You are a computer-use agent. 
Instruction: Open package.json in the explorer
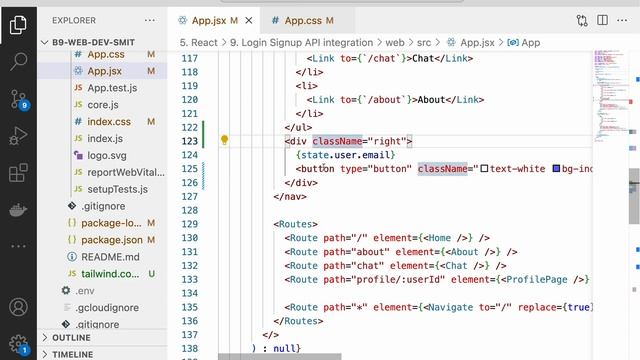tap(112, 240)
